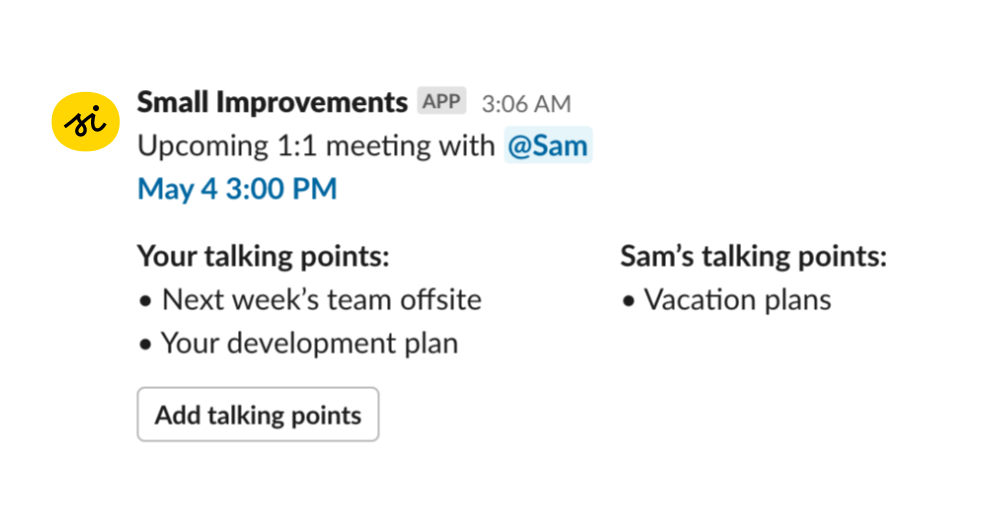The height and width of the screenshot is (514, 986).
Task: Click the 3:06 AM message timestamp
Action: click(526, 104)
